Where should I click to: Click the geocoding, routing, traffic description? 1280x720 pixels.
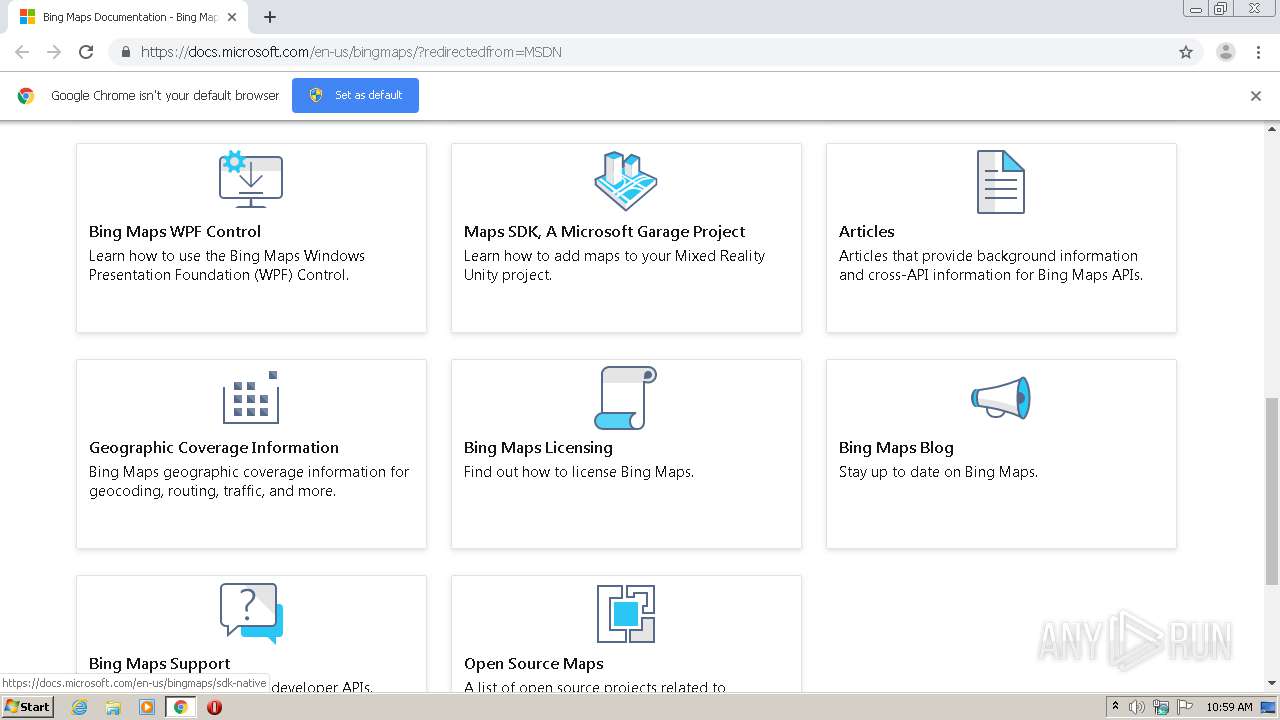249,481
